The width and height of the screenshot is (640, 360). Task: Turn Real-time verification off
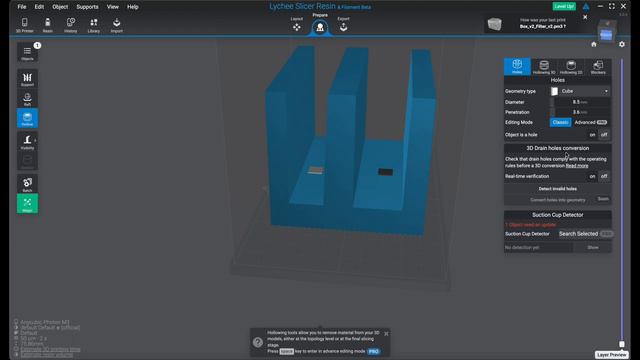click(604, 176)
